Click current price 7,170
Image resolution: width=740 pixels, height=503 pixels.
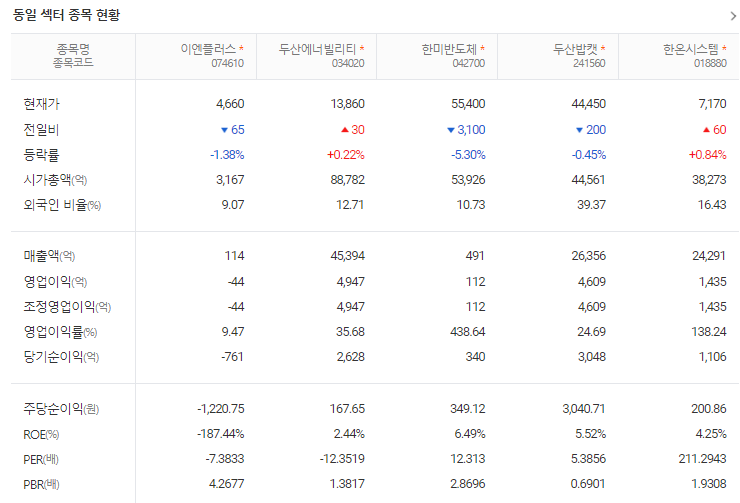pyautogui.click(x=713, y=104)
